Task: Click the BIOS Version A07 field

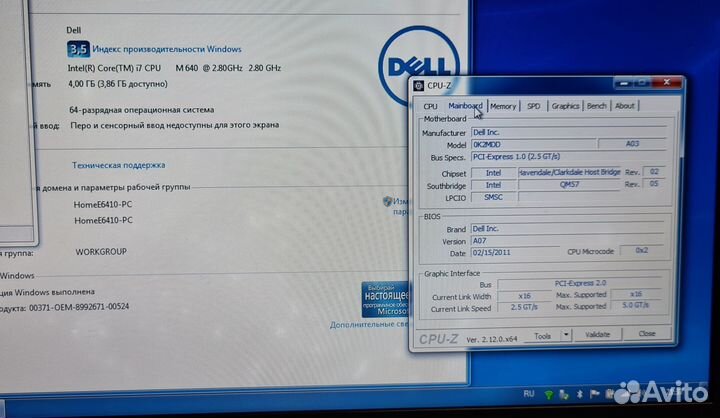Action: point(567,240)
